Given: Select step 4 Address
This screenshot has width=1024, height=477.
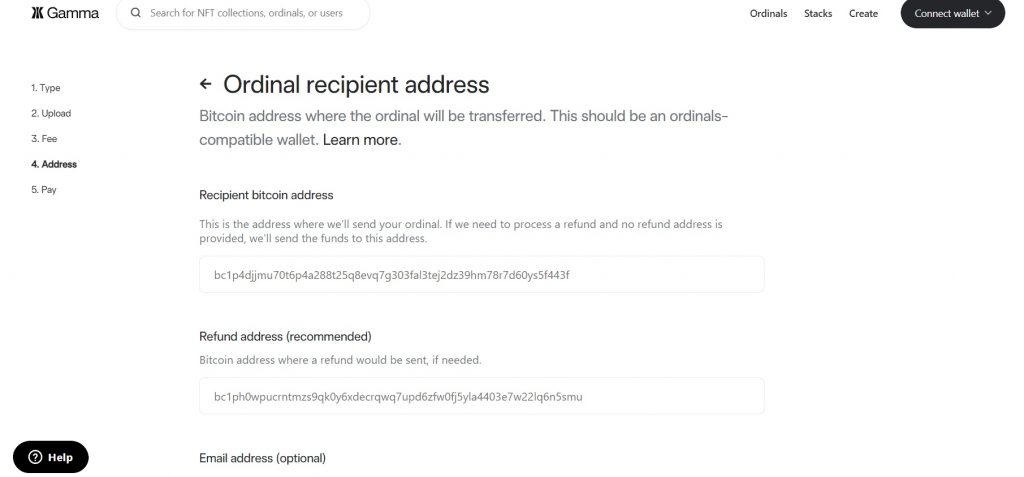Looking at the screenshot, I should tap(54, 164).
